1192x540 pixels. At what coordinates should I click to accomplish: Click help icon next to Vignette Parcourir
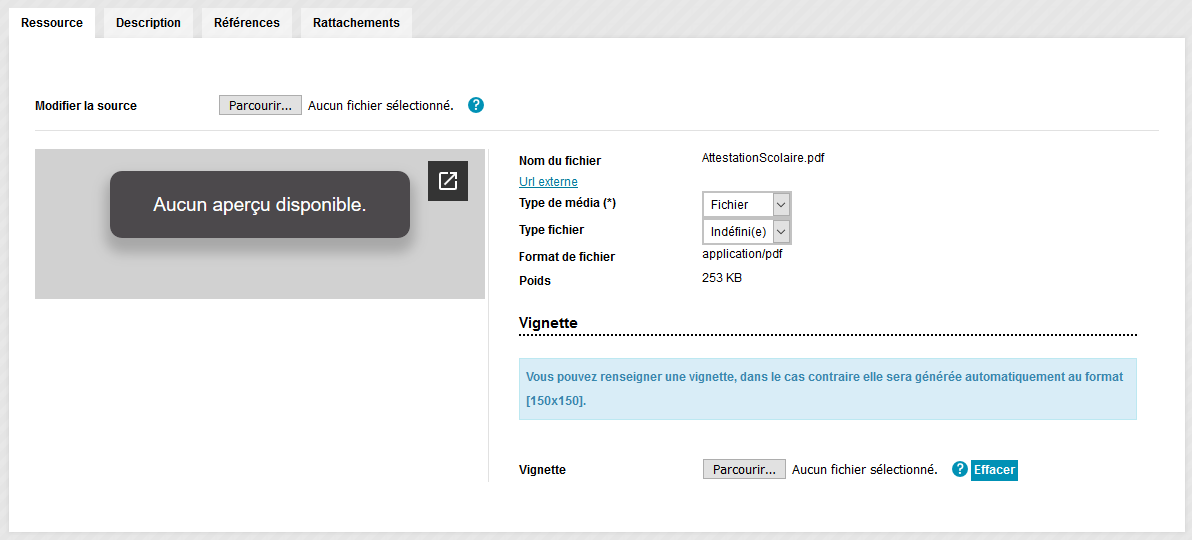pos(960,469)
